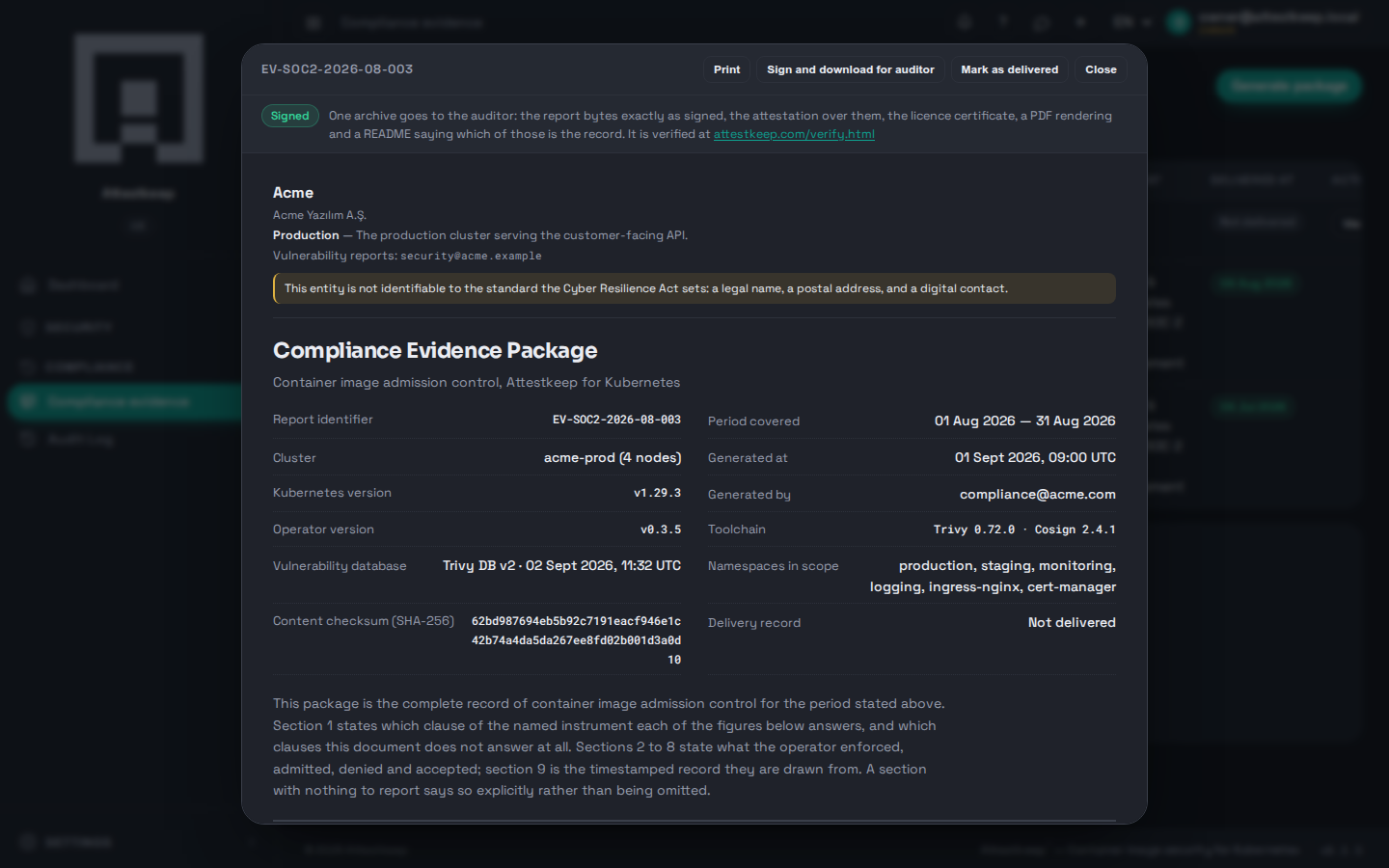This screenshot has height=868, width=1389.
Task: Select the EV-SOC2-2026-08-003 dialog title
Action: pyautogui.click(x=337, y=69)
